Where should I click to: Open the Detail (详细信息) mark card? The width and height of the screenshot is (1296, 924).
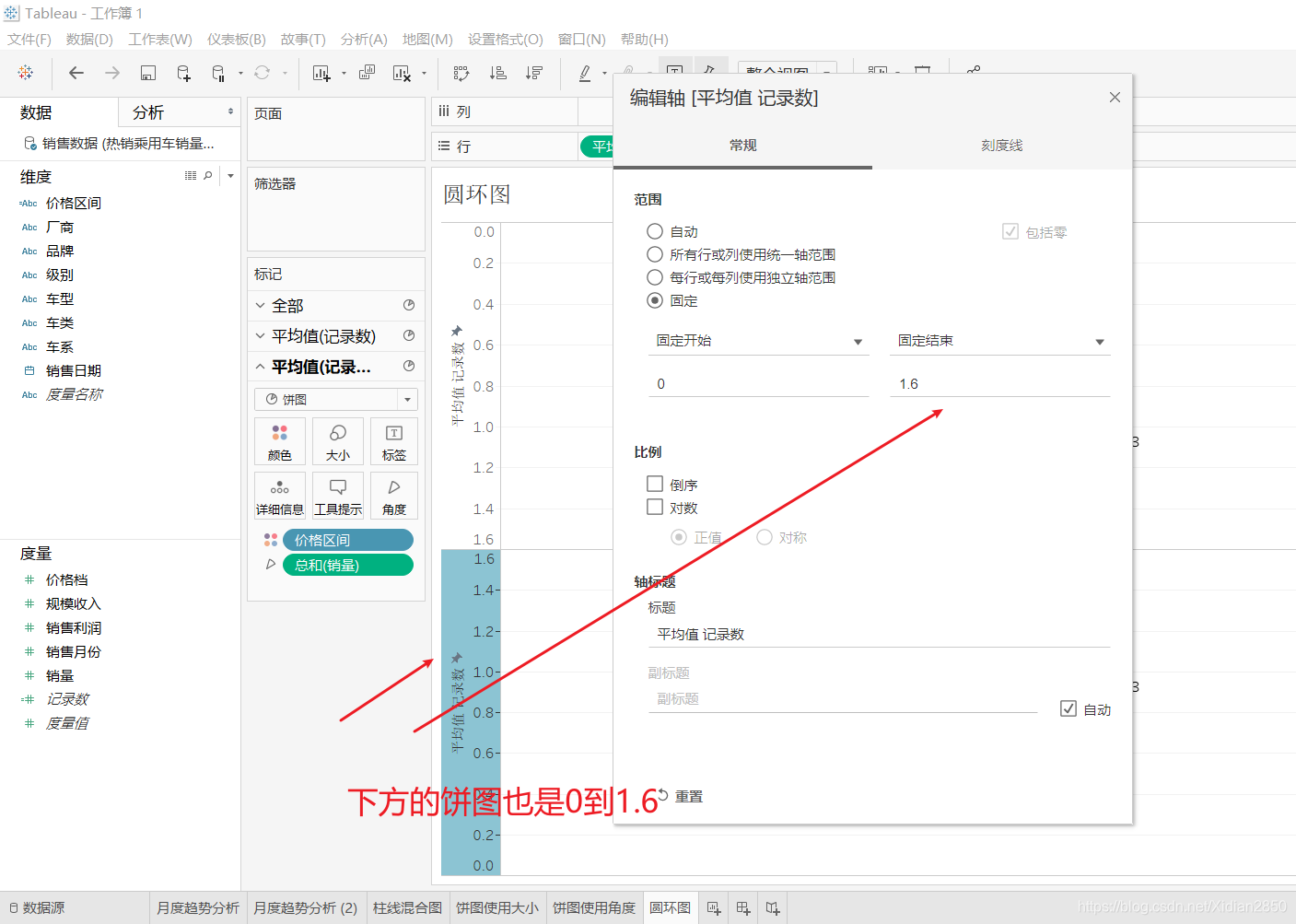click(280, 496)
